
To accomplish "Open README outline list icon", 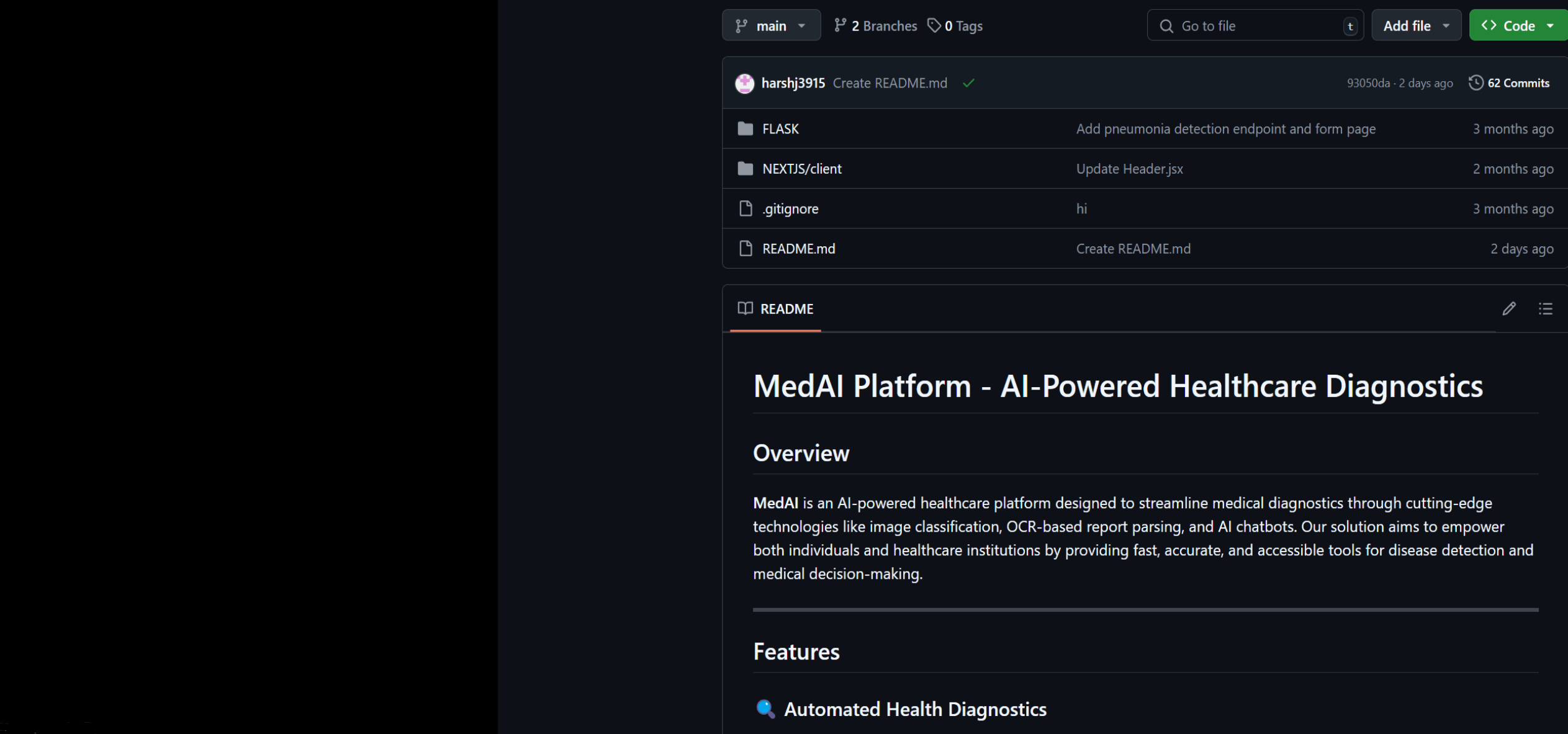I will pos(1545,308).
